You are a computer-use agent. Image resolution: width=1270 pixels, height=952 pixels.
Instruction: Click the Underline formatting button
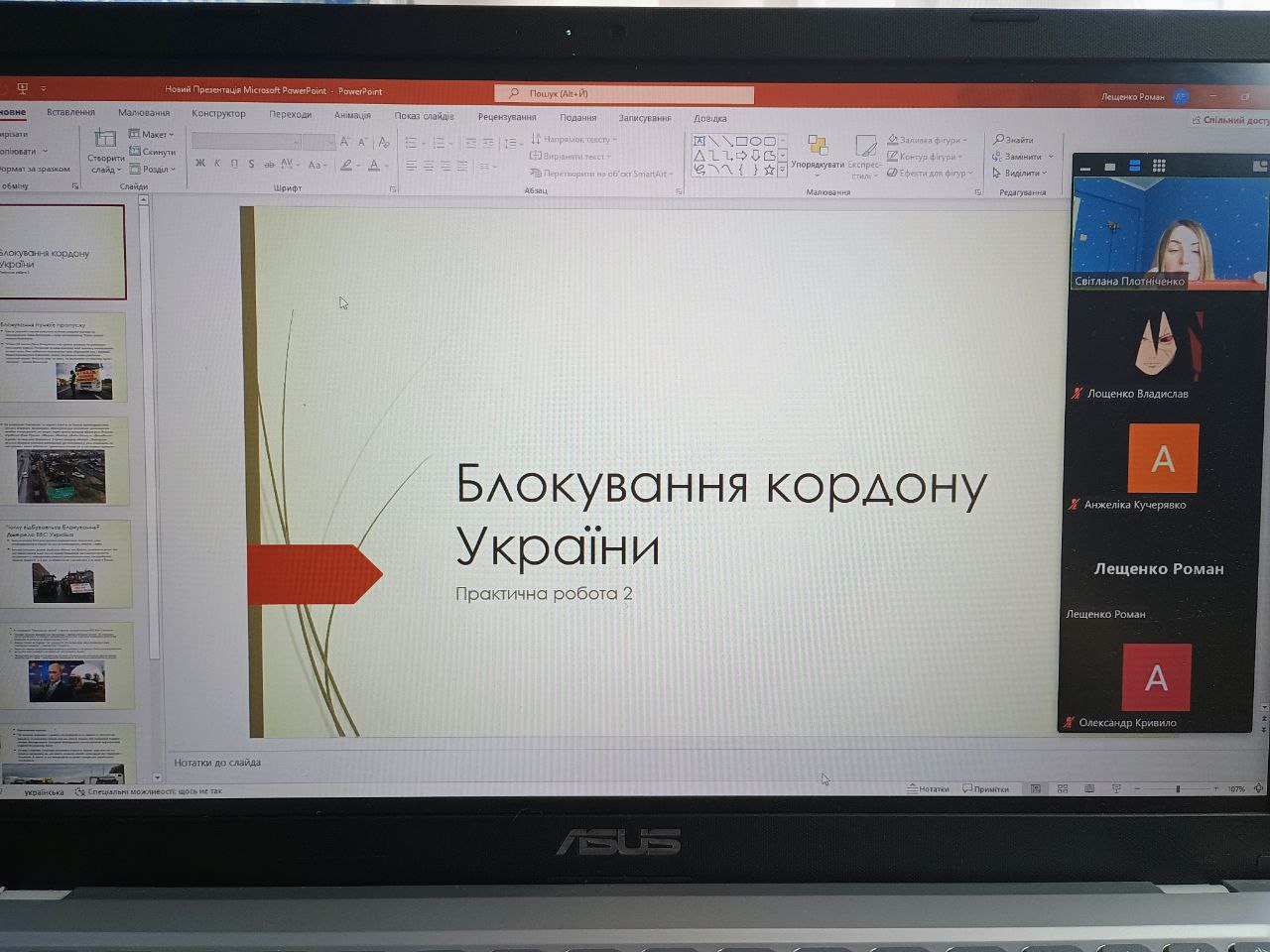[234, 164]
